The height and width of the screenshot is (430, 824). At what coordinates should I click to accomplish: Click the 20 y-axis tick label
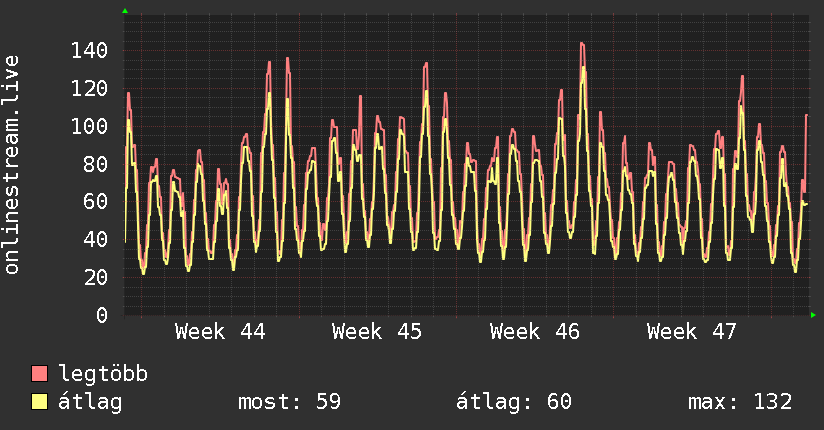96,278
